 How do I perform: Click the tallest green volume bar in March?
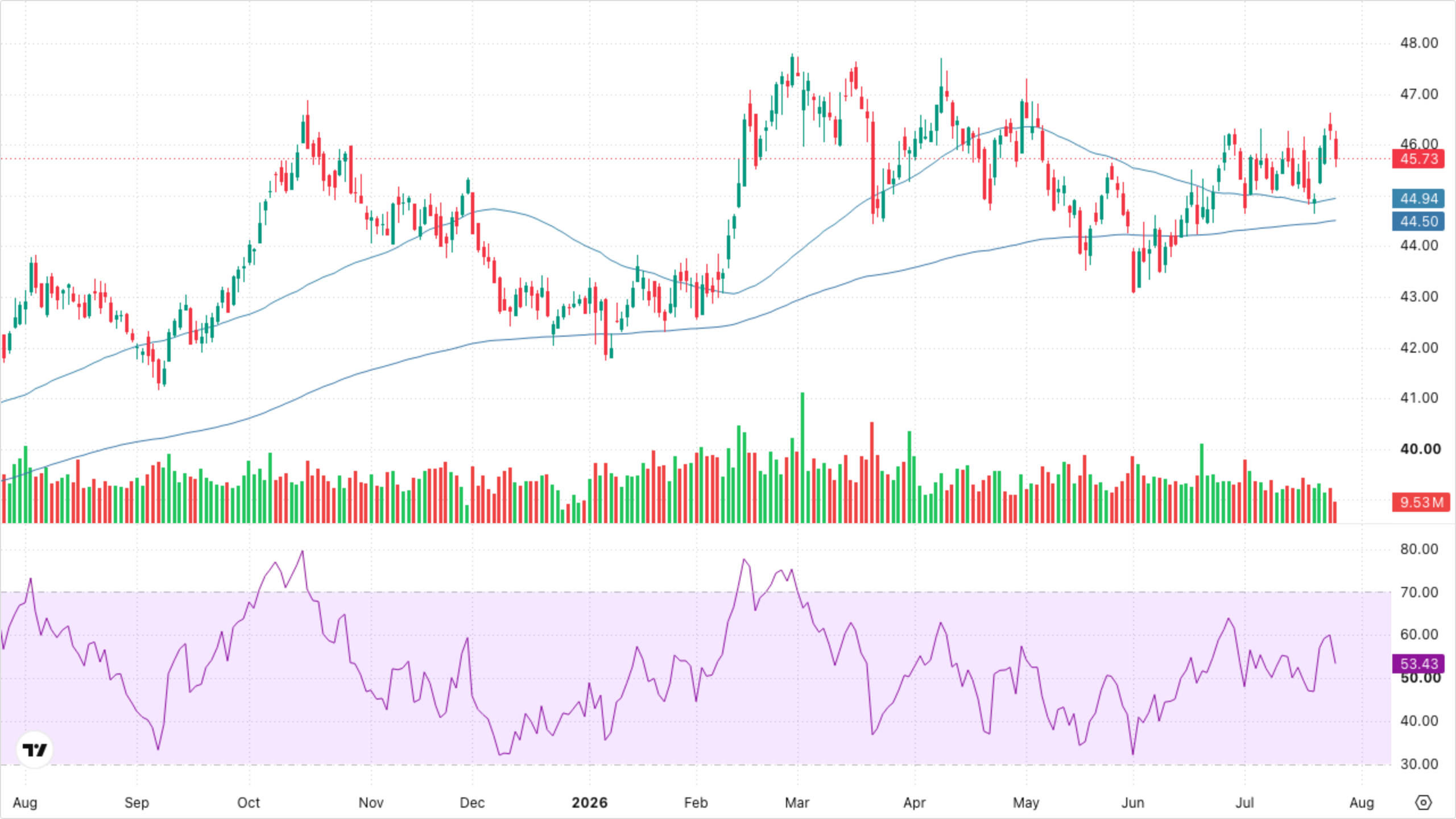pyautogui.click(x=803, y=457)
